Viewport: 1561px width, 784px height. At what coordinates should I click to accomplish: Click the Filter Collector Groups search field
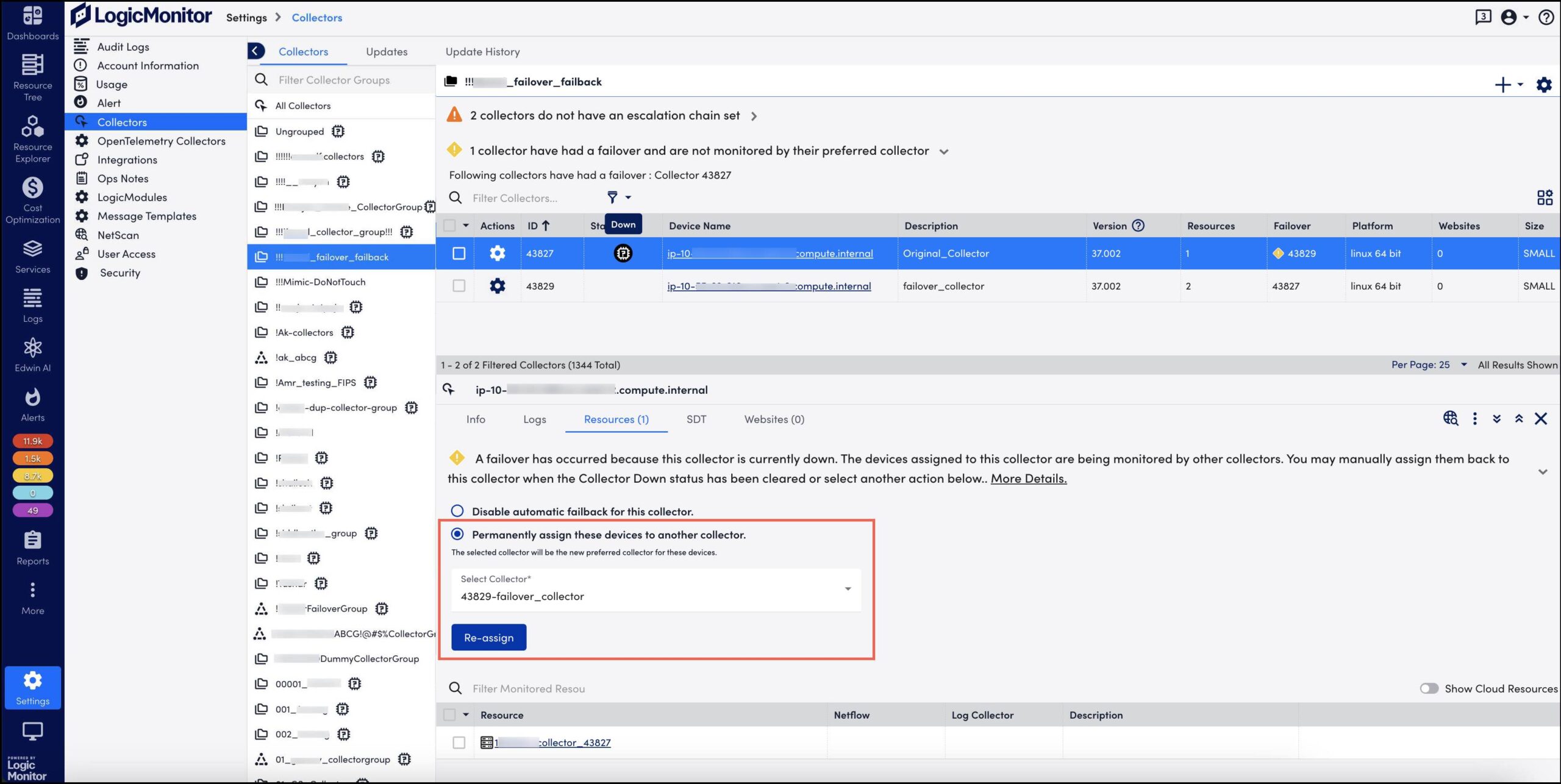point(341,80)
